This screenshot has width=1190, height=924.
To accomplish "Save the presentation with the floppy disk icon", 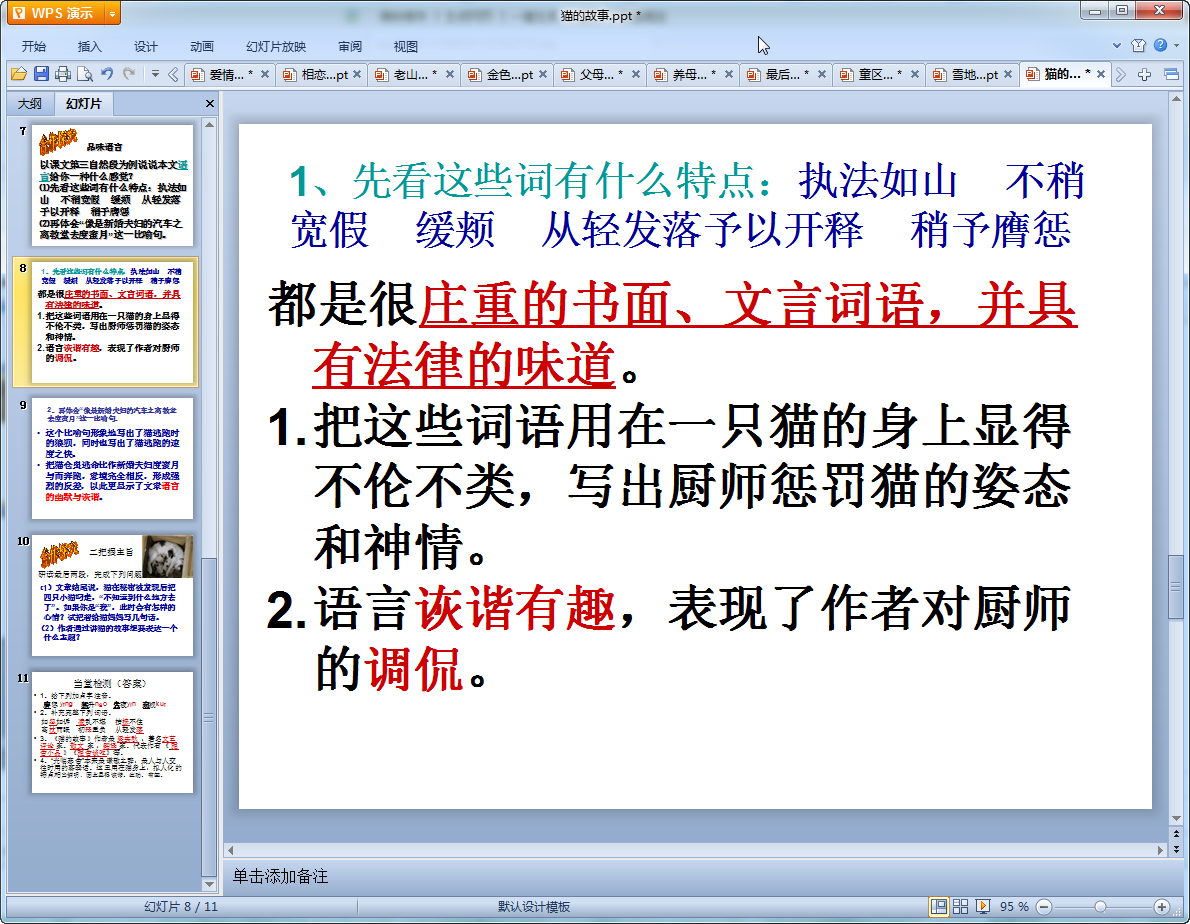I will (x=41, y=74).
